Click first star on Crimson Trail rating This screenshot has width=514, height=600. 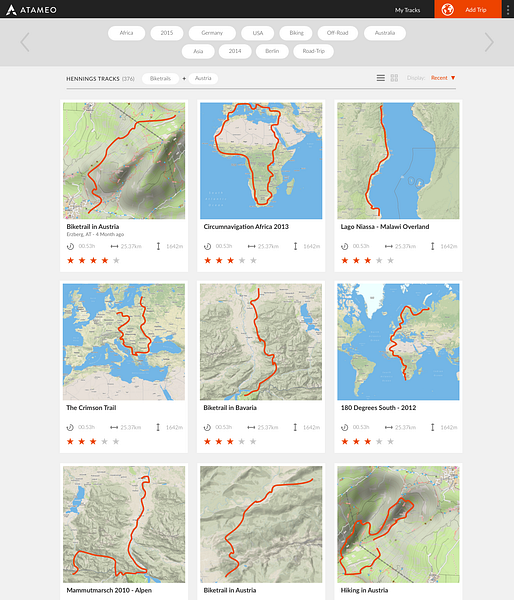coord(70,442)
